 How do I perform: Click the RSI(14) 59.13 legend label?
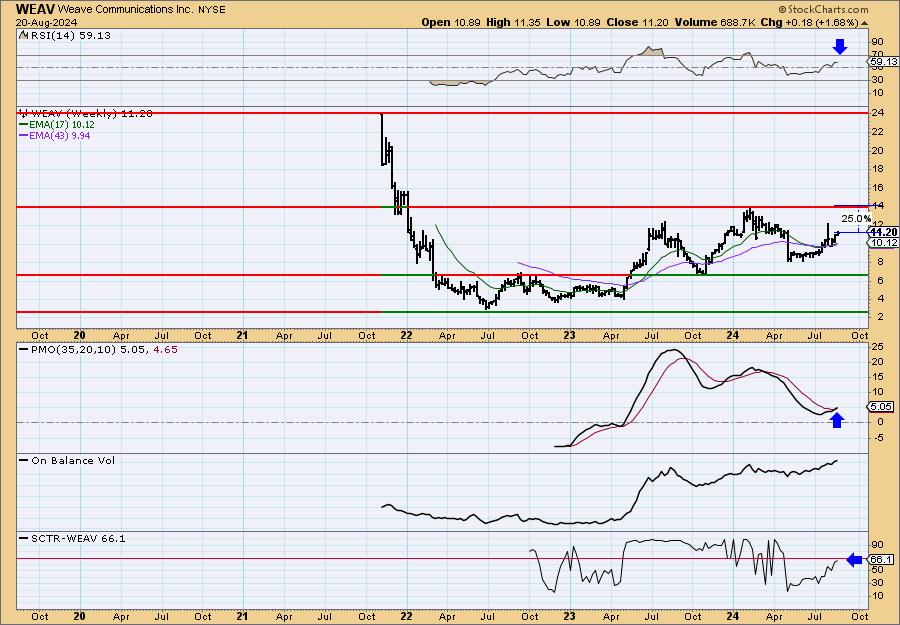[69, 35]
